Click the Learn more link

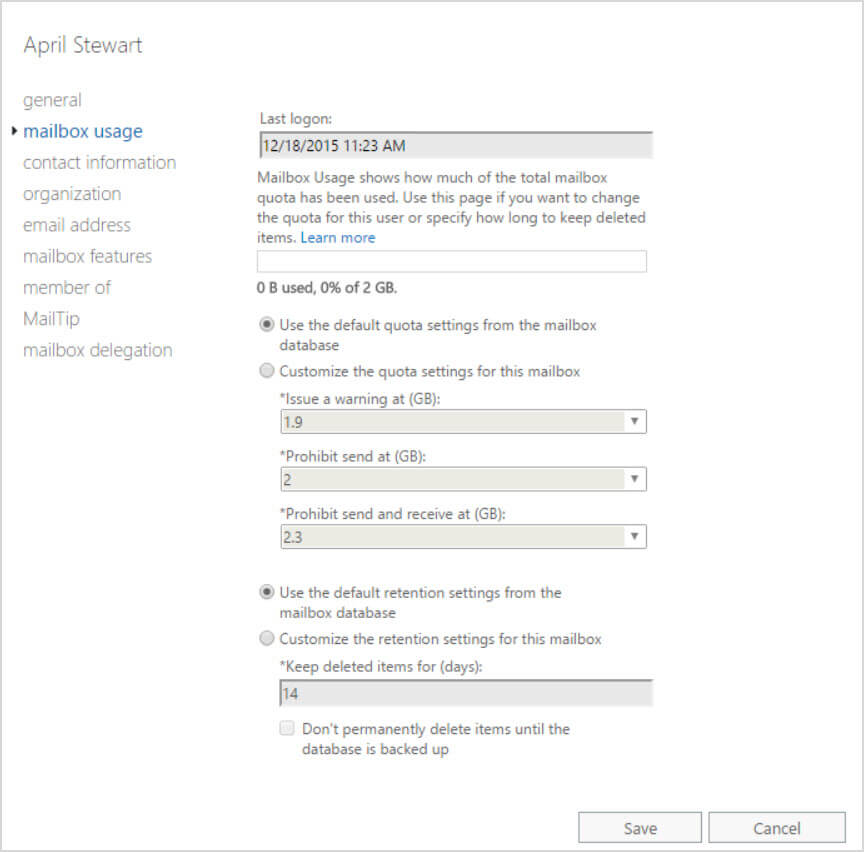coord(338,238)
